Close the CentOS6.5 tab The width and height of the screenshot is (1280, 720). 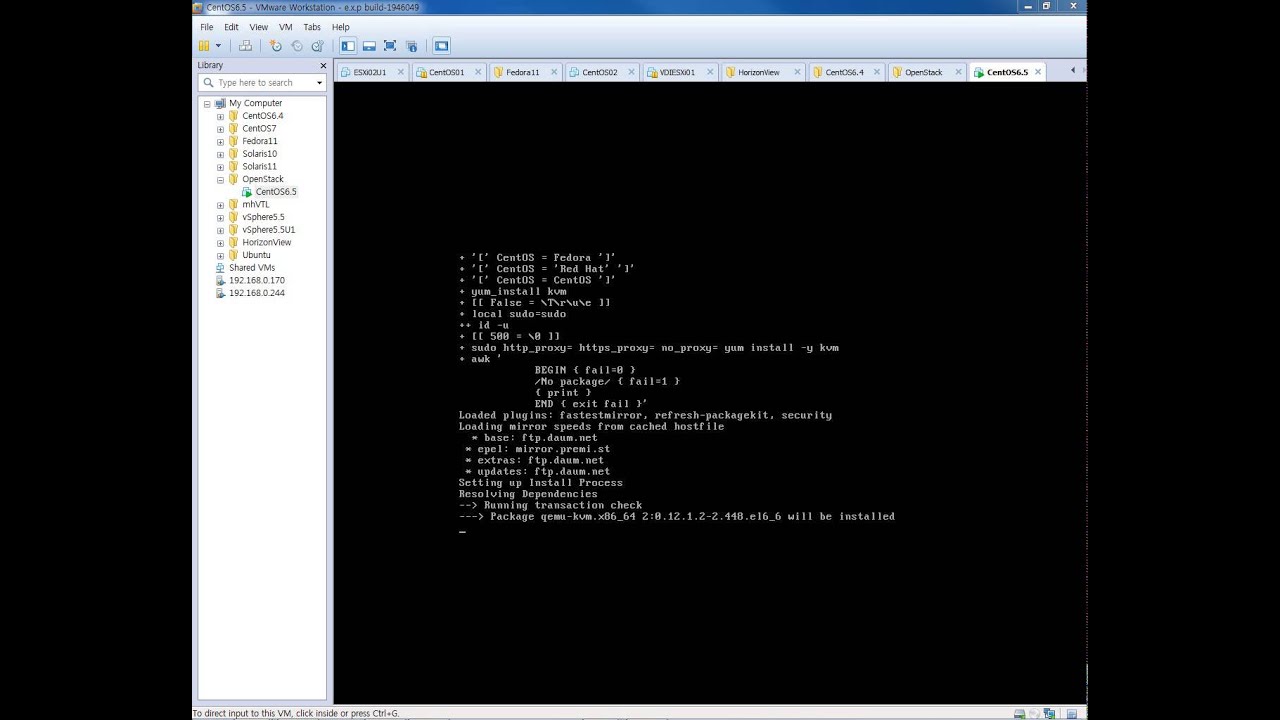(1038, 72)
